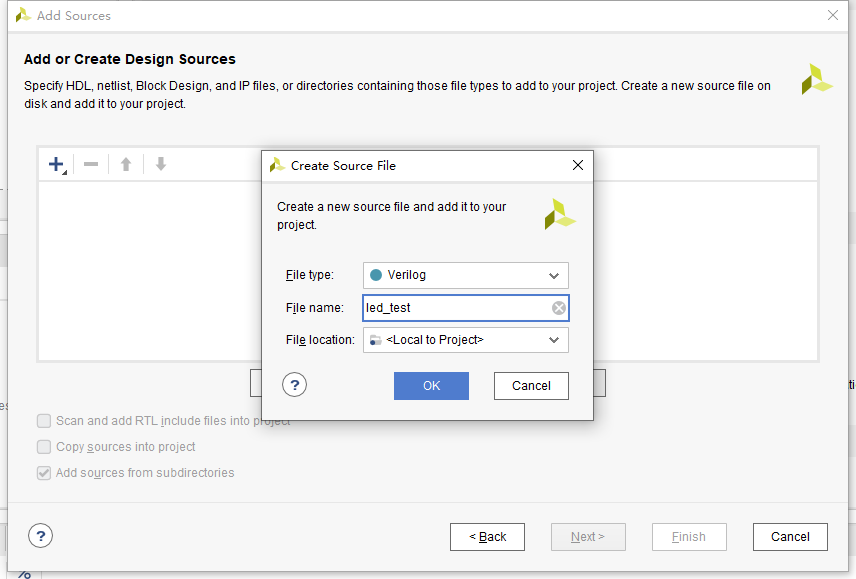Image resolution: width=856 pixels, height=579 pixels.
Task: Toggle Add sources from subdirectories checkbox
Action: pos(44,473)
